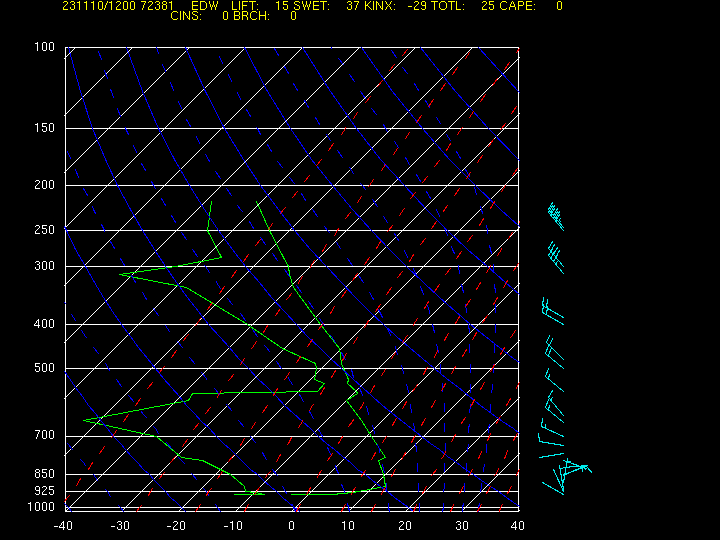This screenshot has height=540, width=720.
Task: Click the topmost cyan wind barb
Action: coord(556,216)
